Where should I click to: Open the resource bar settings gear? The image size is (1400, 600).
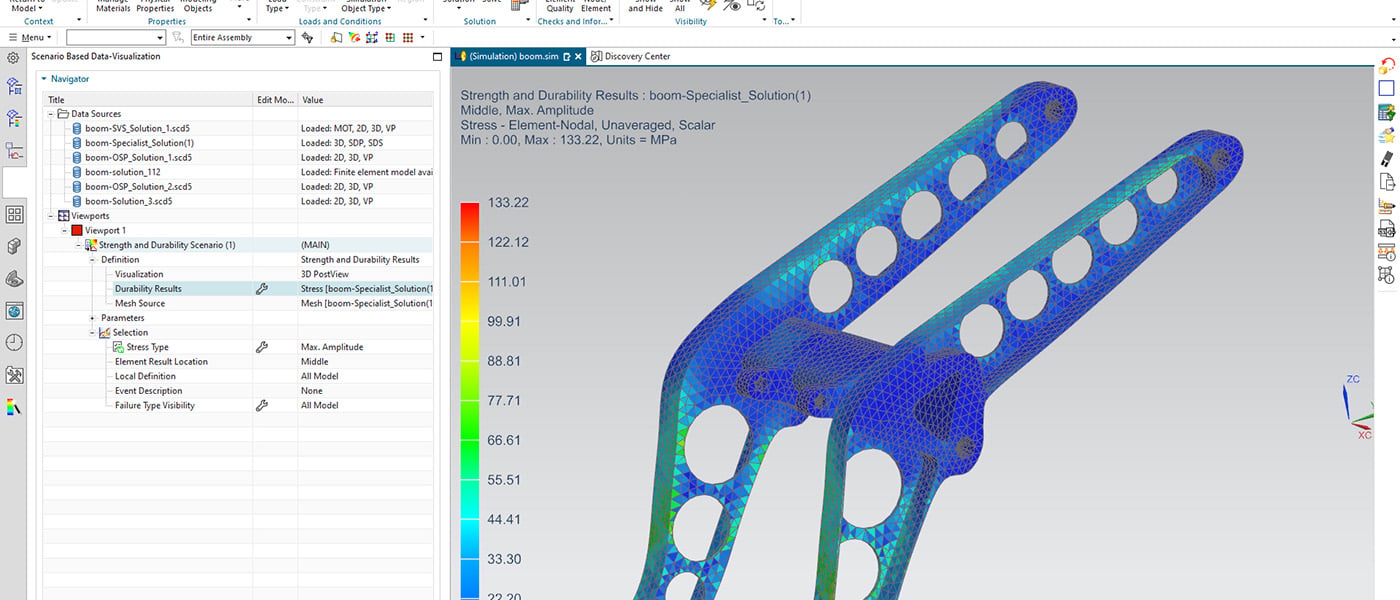coord(13,58)
